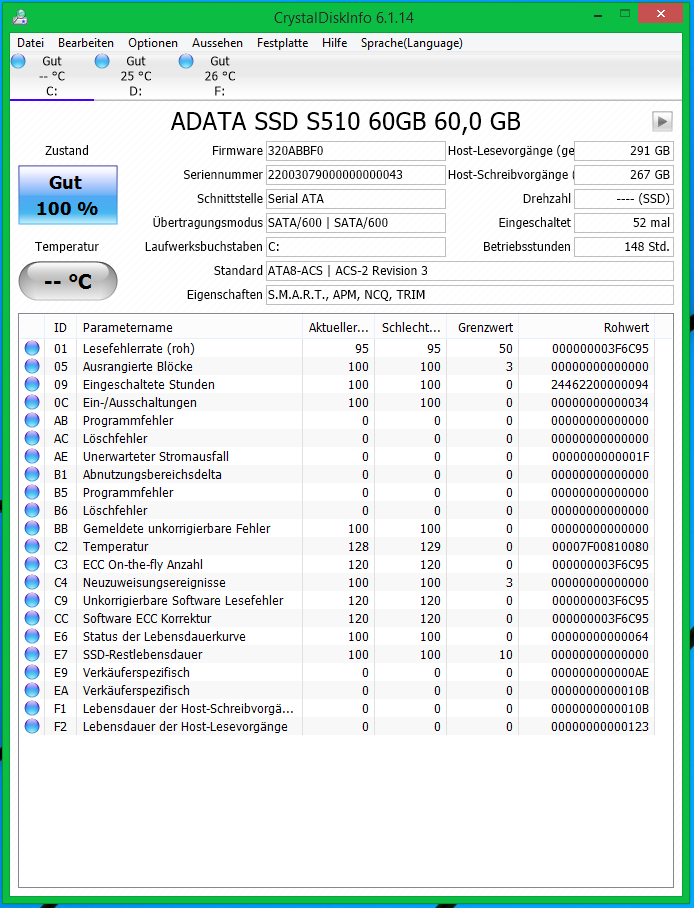Open the Sprache(Language) menu

pyautogui.click(x=411, y=43)
